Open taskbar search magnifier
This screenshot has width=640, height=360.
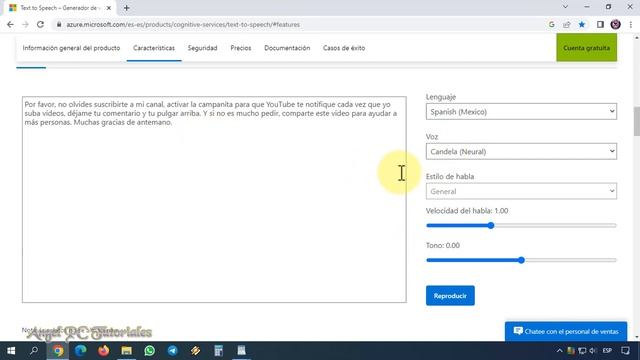tap(34, 351)
